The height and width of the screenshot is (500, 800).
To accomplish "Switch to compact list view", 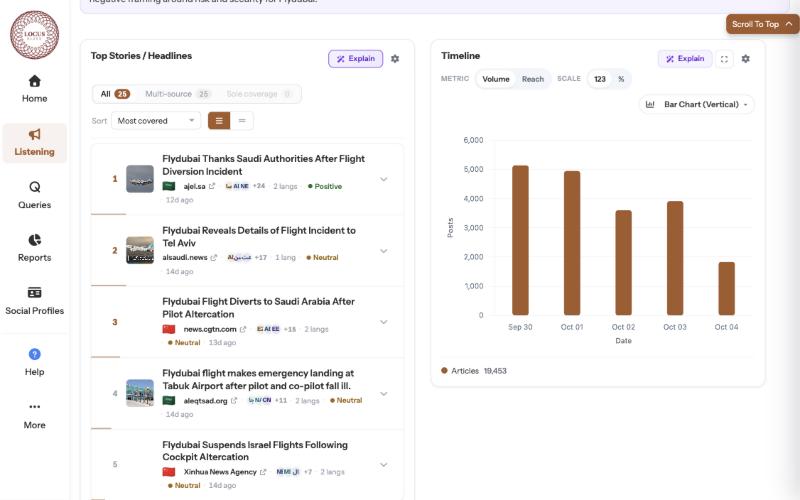I will 242,121.
